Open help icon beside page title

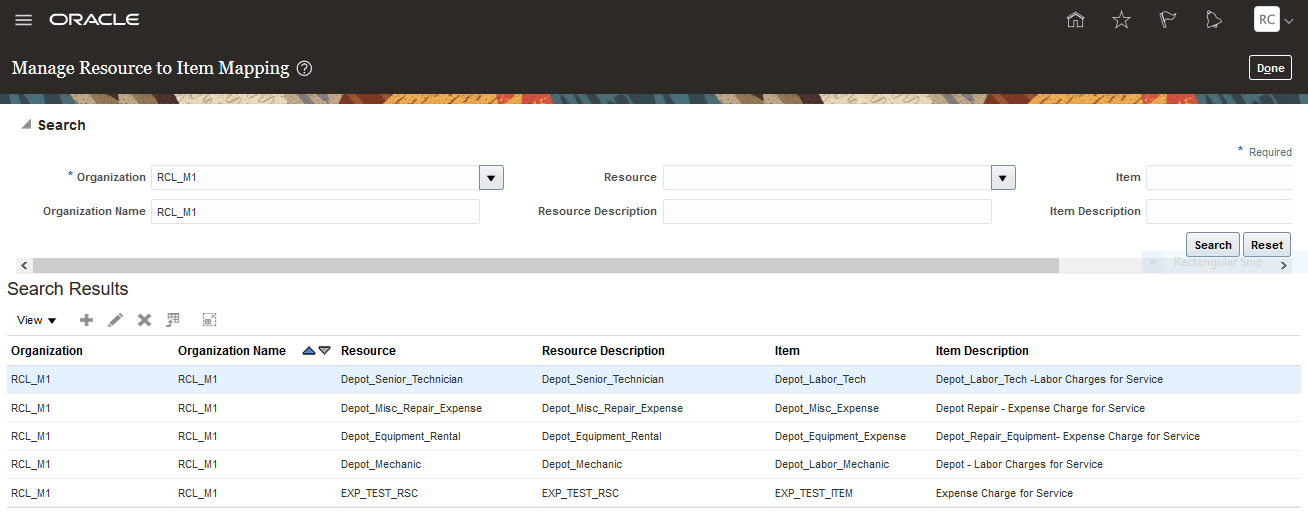[x=305, y=69]
